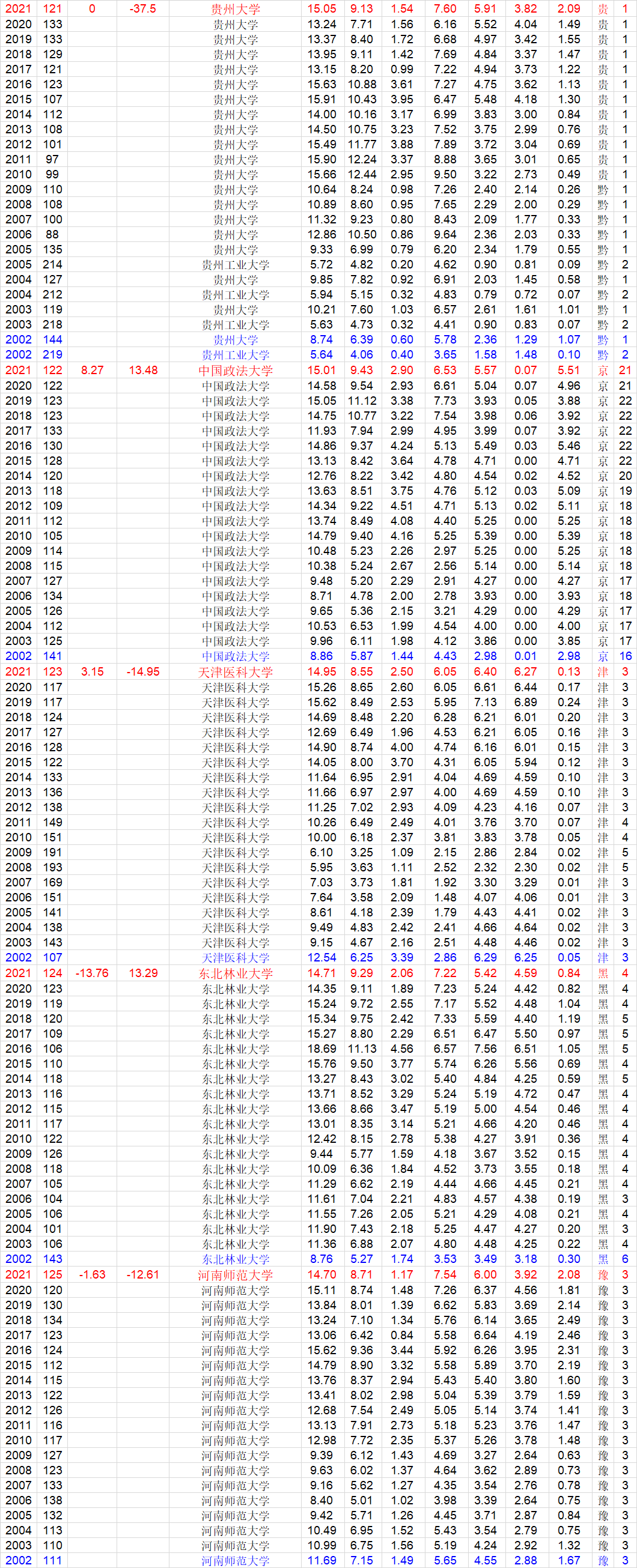
Task: Click the 18.69 value for 东北林业大学 2016
Action: pos(322,1048)
